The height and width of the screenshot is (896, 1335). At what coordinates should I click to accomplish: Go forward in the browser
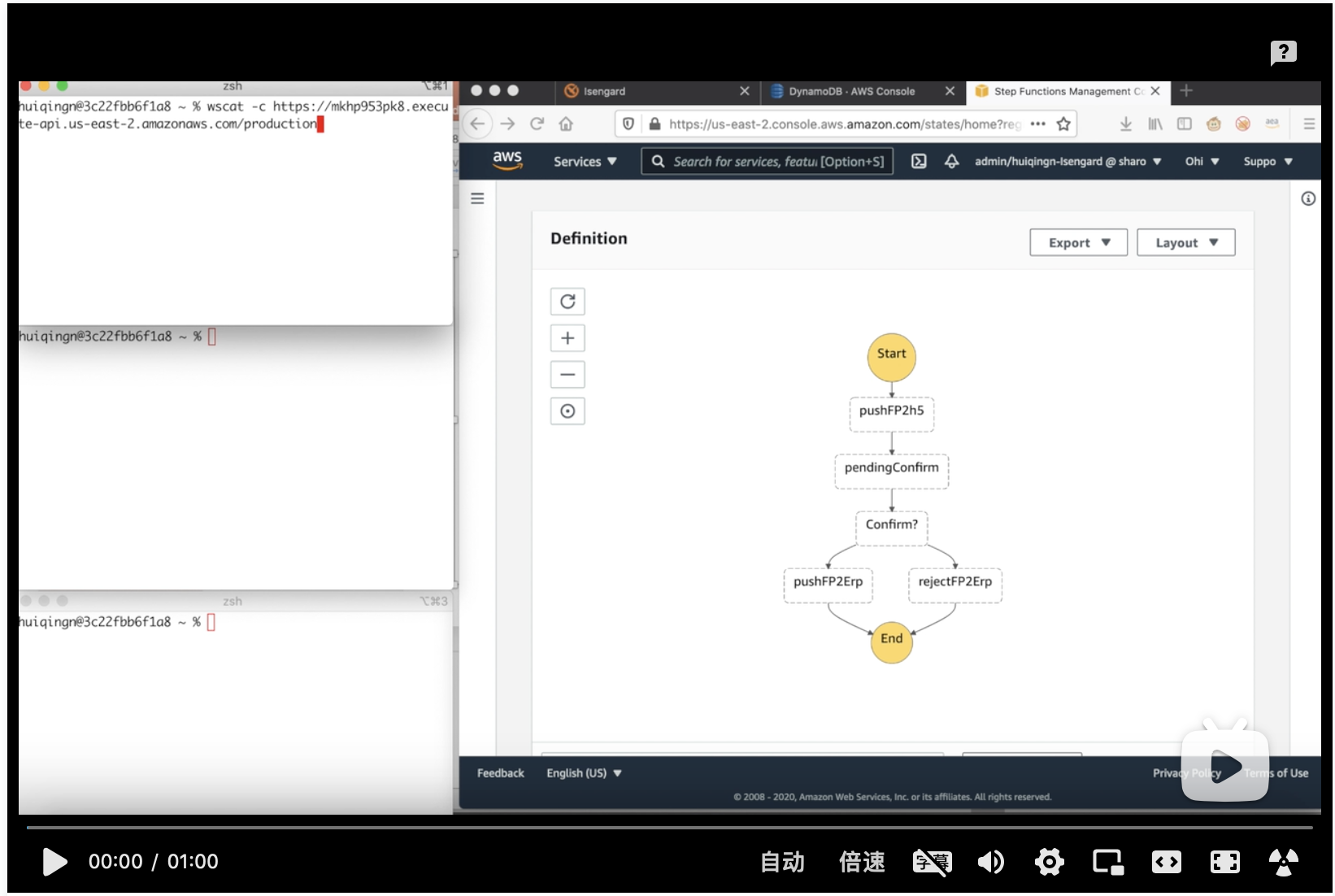(507, 124)
